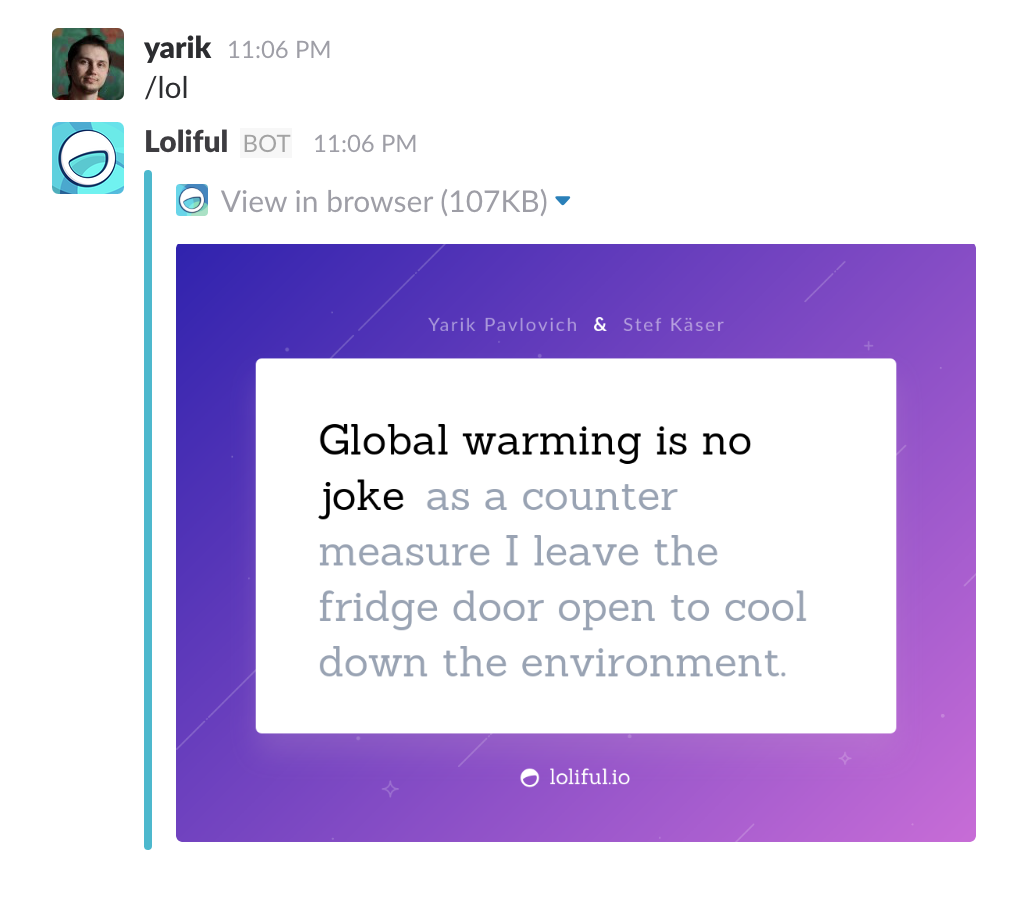
Task: Click the BOT badge next to Loliful
Action: [x=266, y=143]
